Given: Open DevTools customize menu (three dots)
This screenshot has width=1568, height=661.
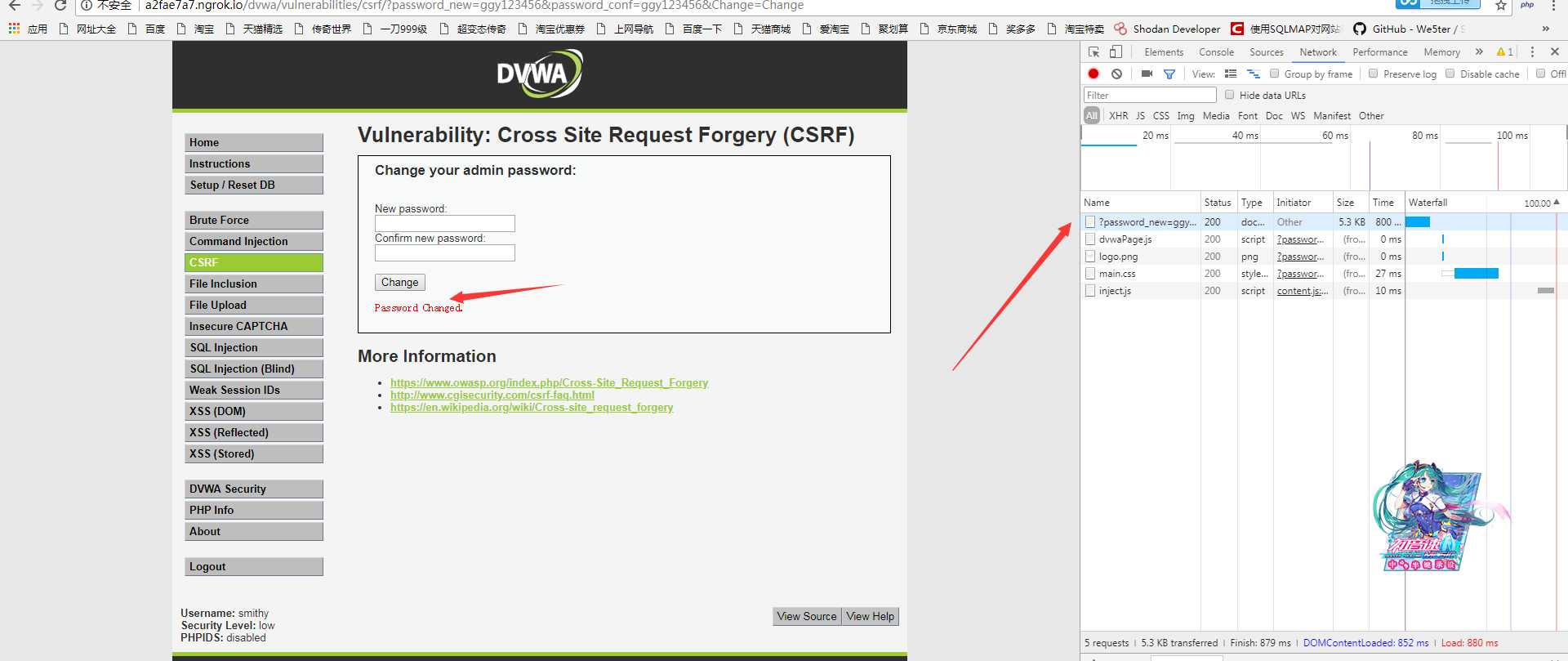Looking at the screenshot, I should coord(1532,51).
